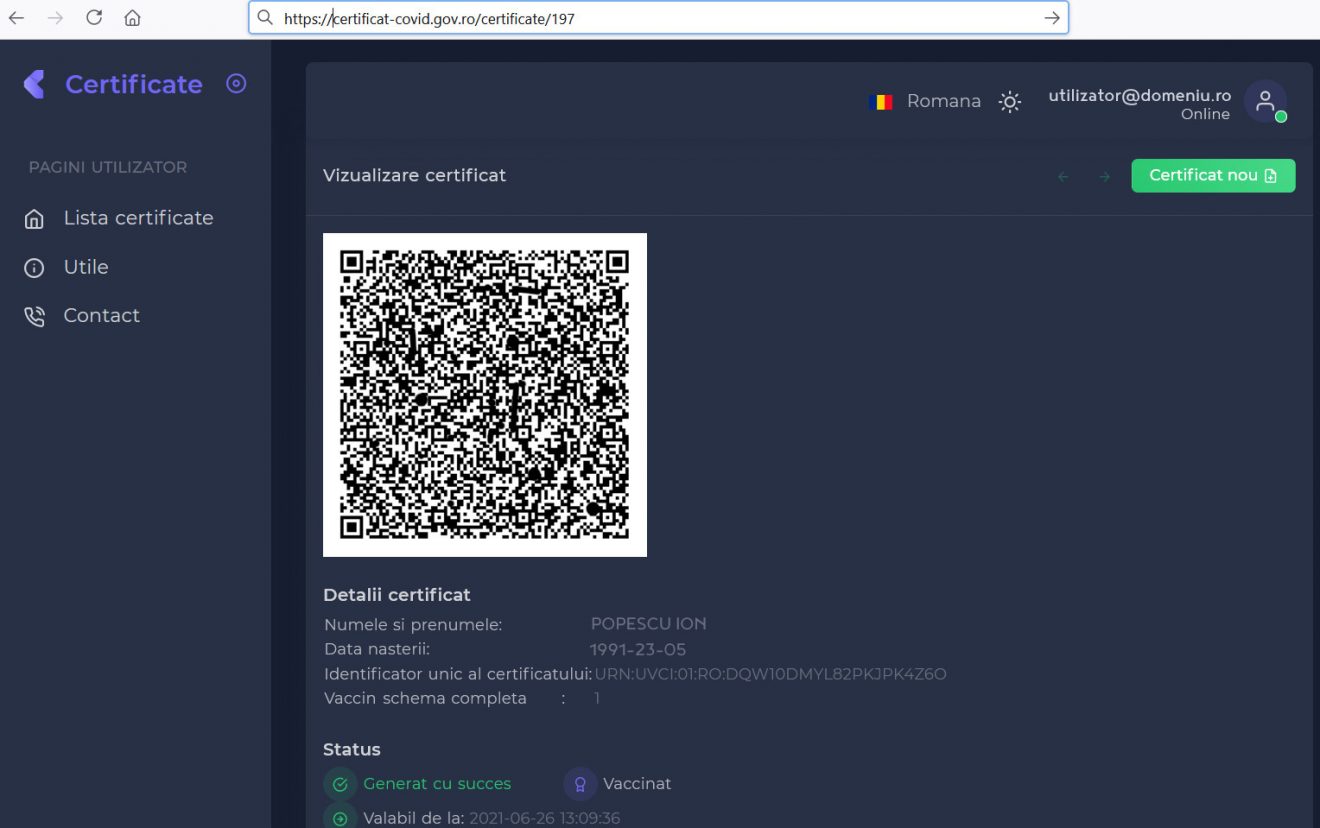
Task: Click the Certificate logo icon
Action: point(35,84)
